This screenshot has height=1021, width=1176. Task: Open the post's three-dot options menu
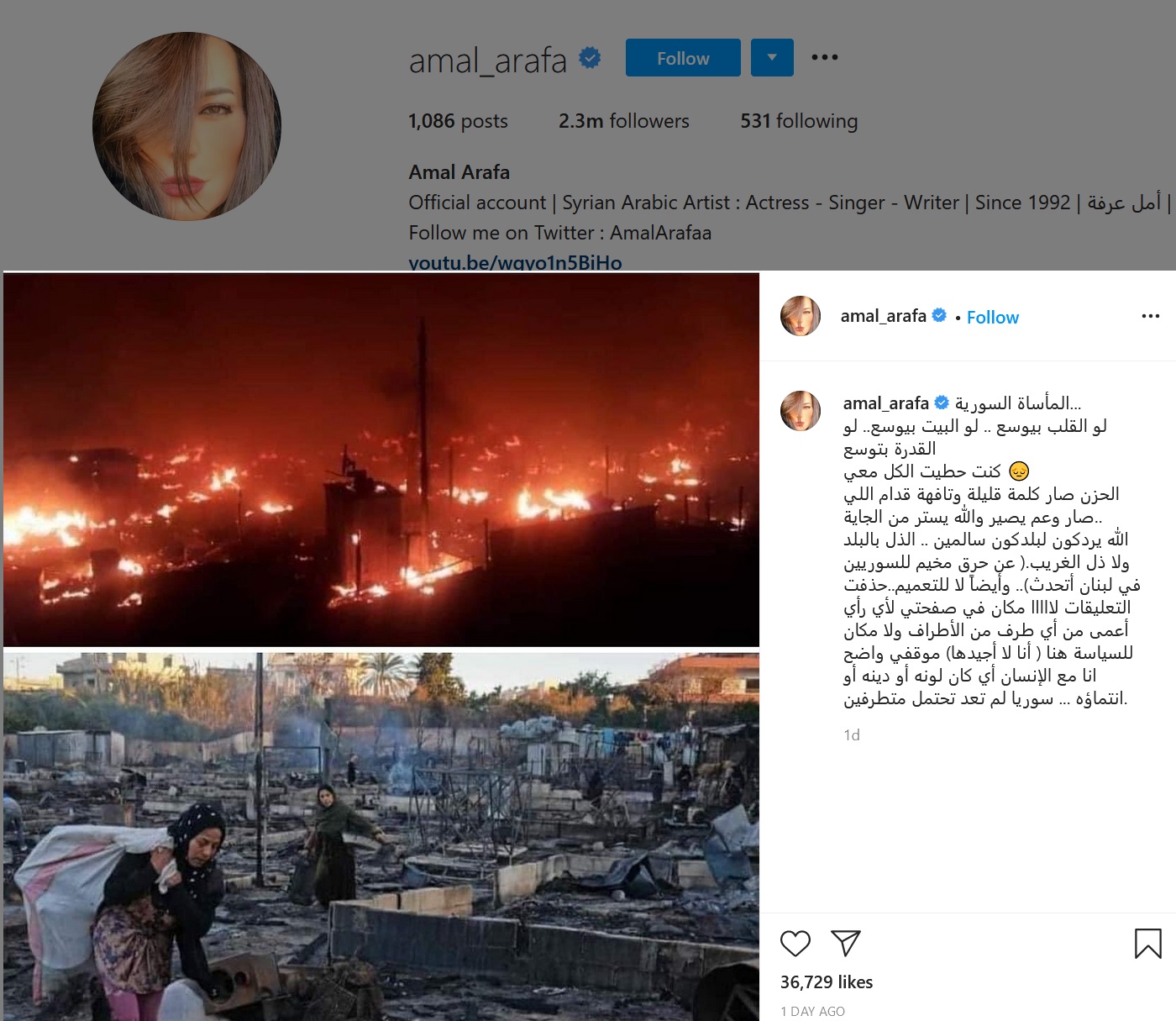(x=1150, y=316)
